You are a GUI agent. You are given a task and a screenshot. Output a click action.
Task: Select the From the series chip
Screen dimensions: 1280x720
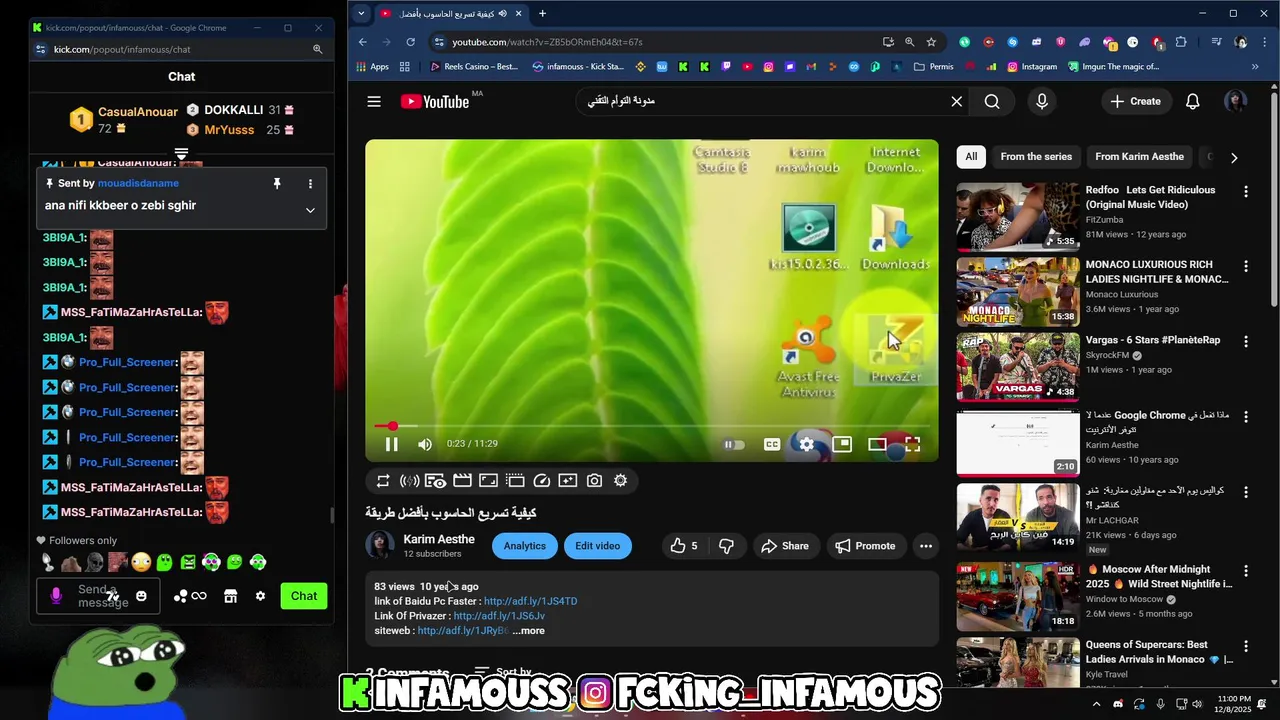pyautogui.click(x=1036, y=157)
